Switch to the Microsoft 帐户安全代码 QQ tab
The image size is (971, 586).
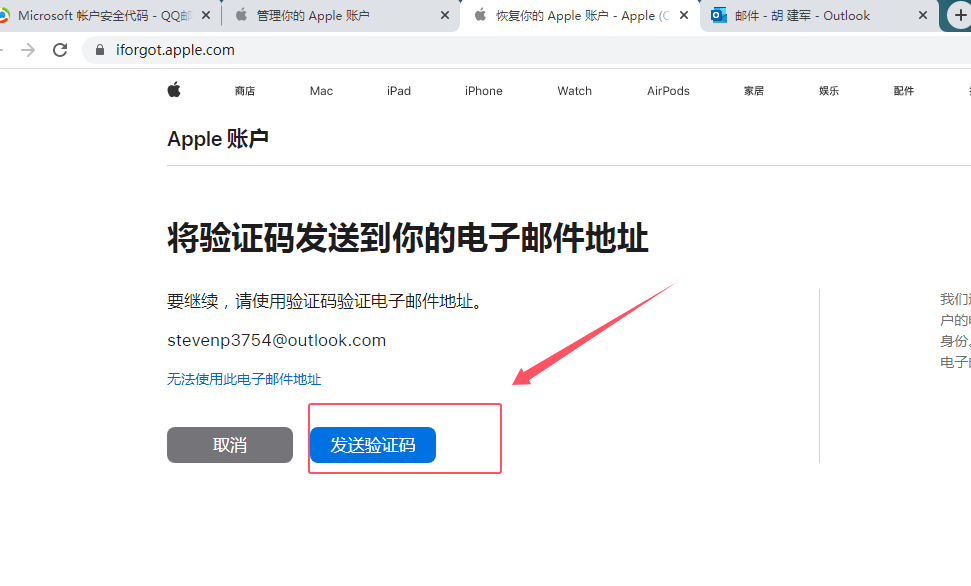pos(105,15)
